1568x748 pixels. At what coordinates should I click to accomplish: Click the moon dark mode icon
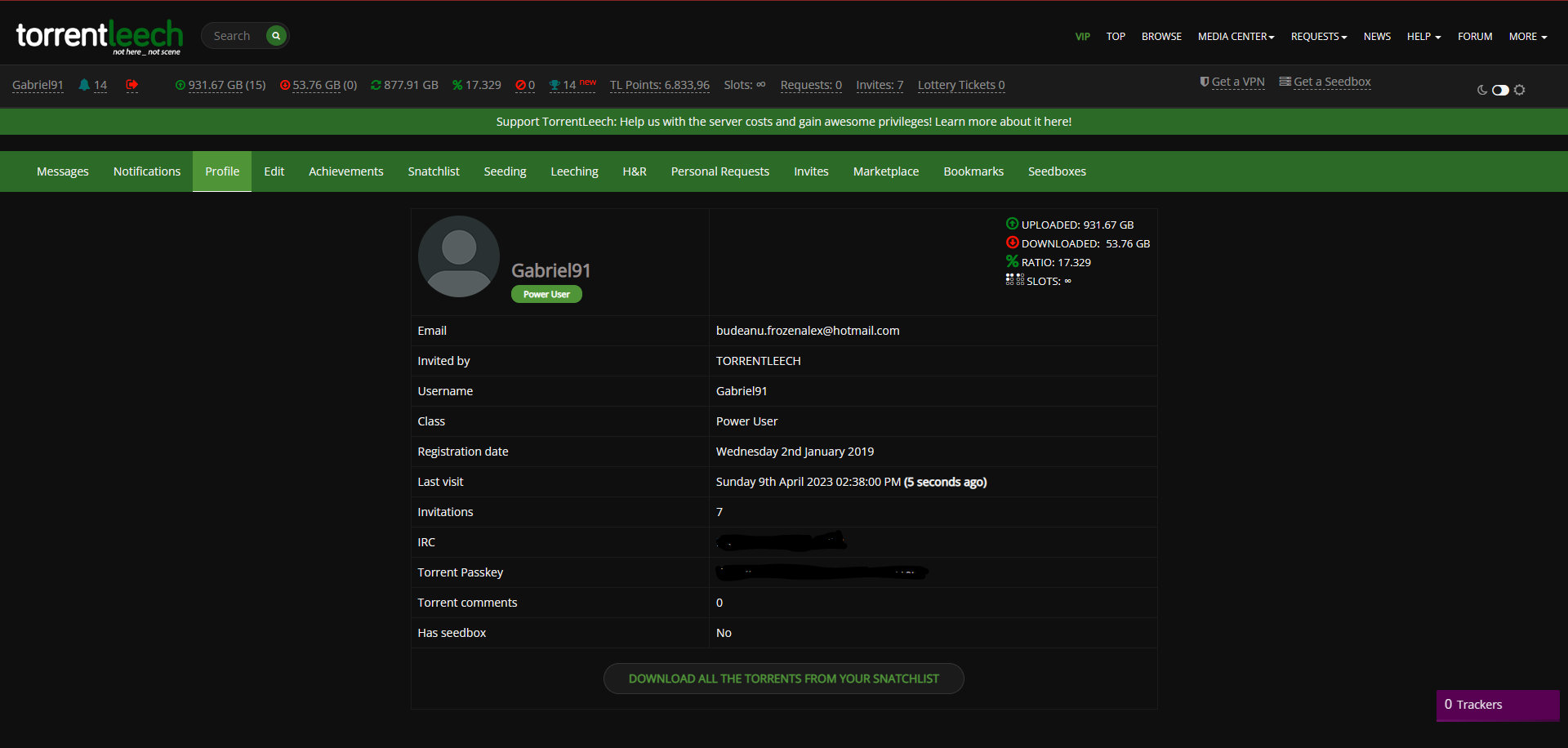[1482, 90]
